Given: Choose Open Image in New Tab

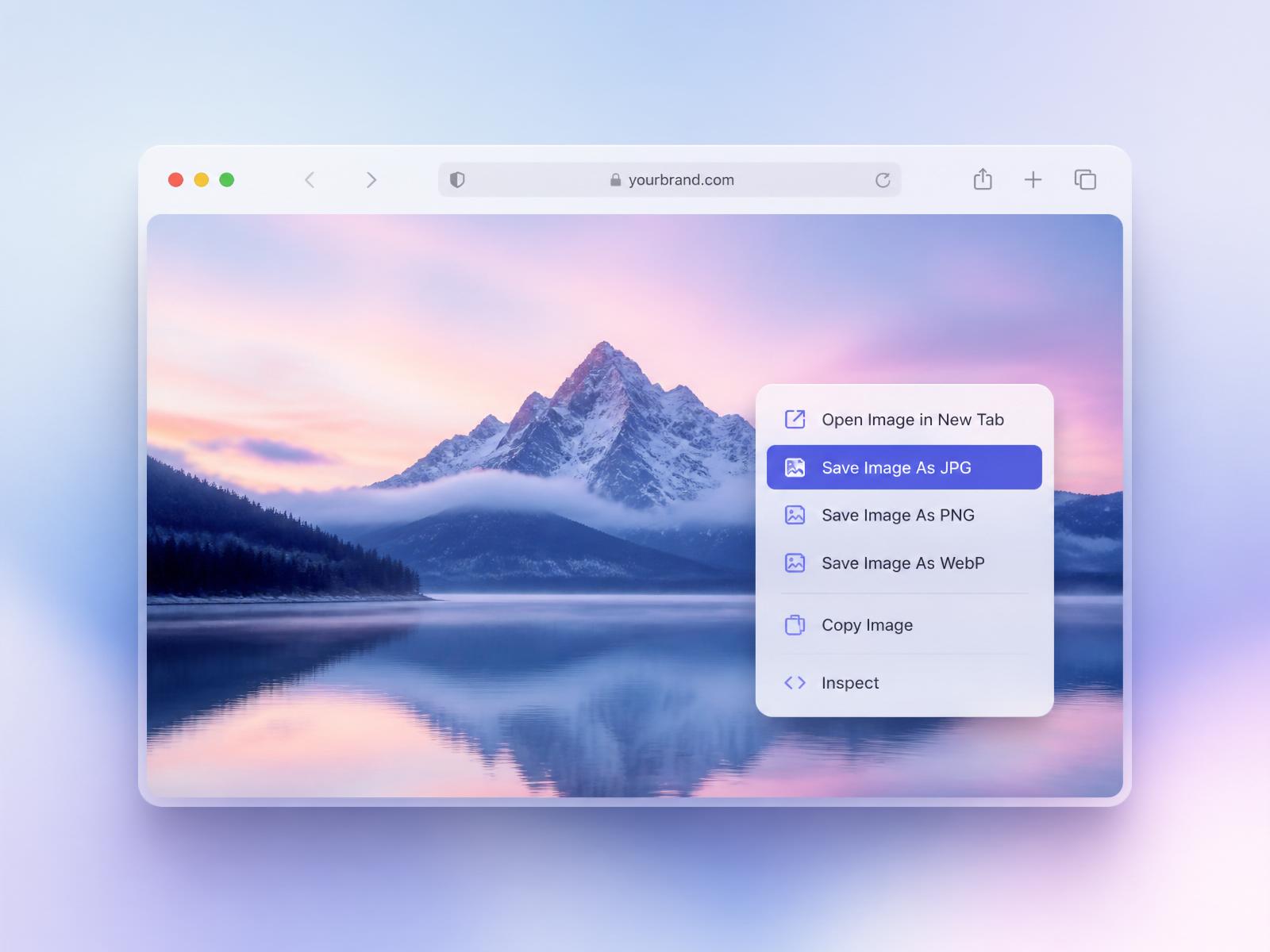Looking at the screenshot, I should pyautogui.click(x=904, y=420).
